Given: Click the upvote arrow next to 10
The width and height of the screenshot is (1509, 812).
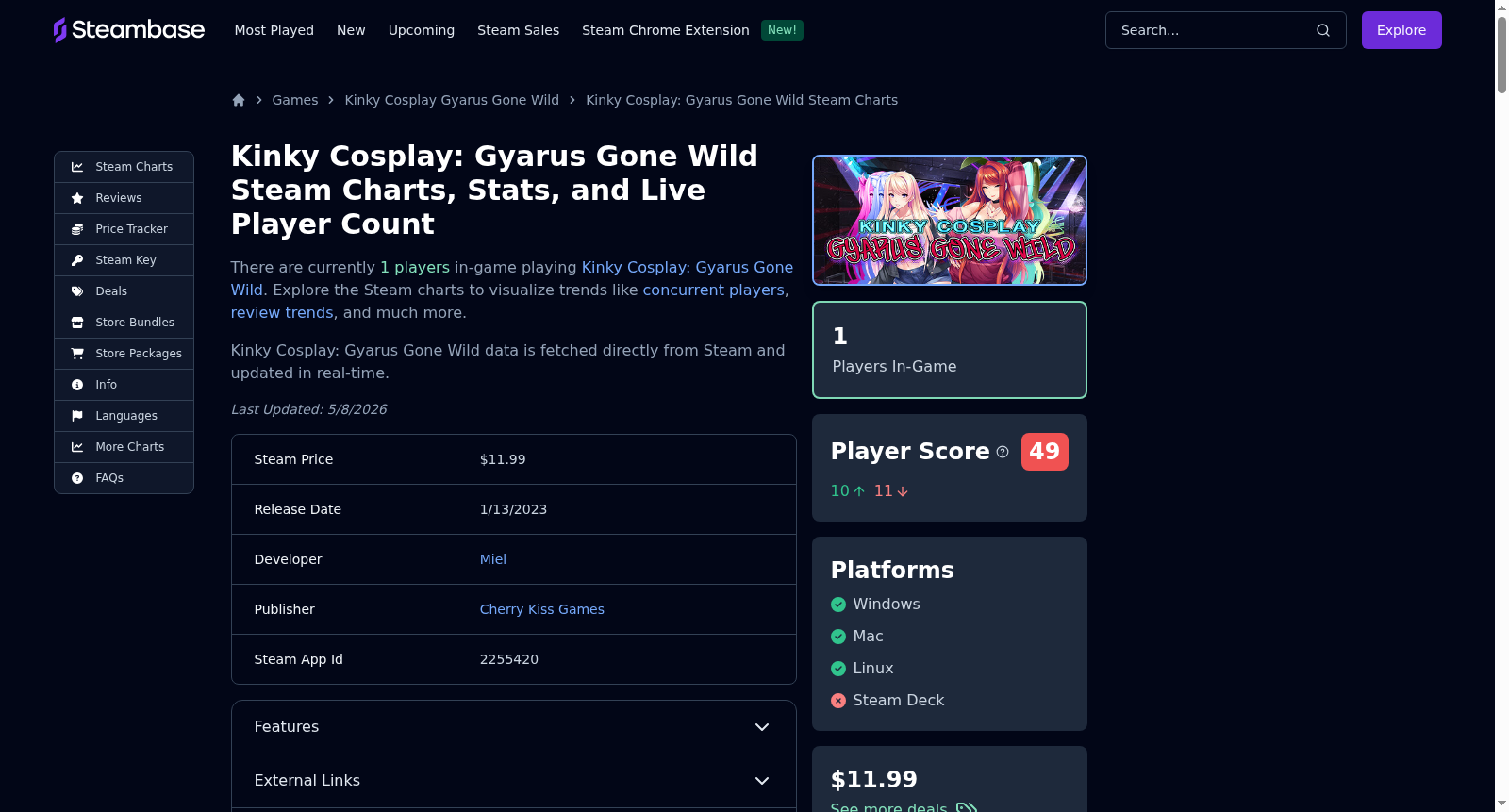Looking at the screenshot, I should click(x=859, y=491).
